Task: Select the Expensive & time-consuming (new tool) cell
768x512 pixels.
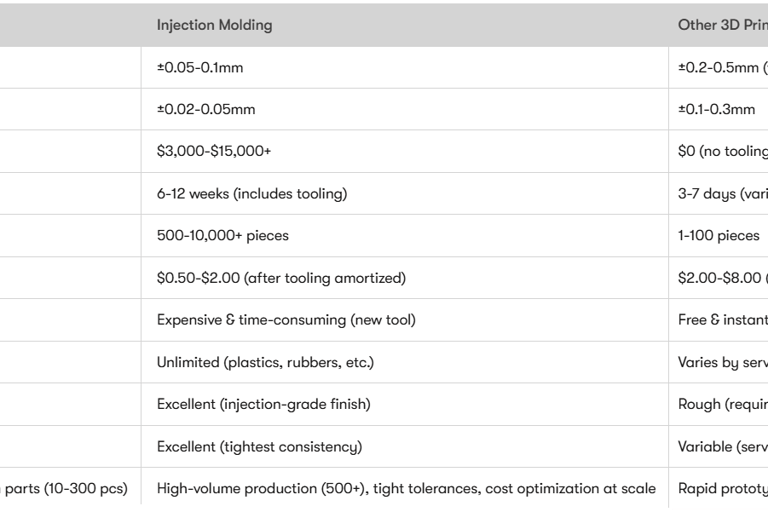Action: pos(286,320)
